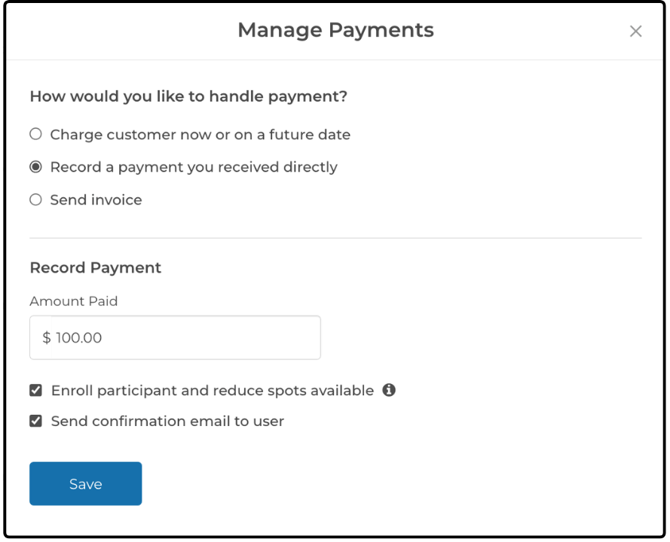Screen dimensions: 670x542
Task: Choose the Record a payment radio button
Action: (x=36, y=167)
